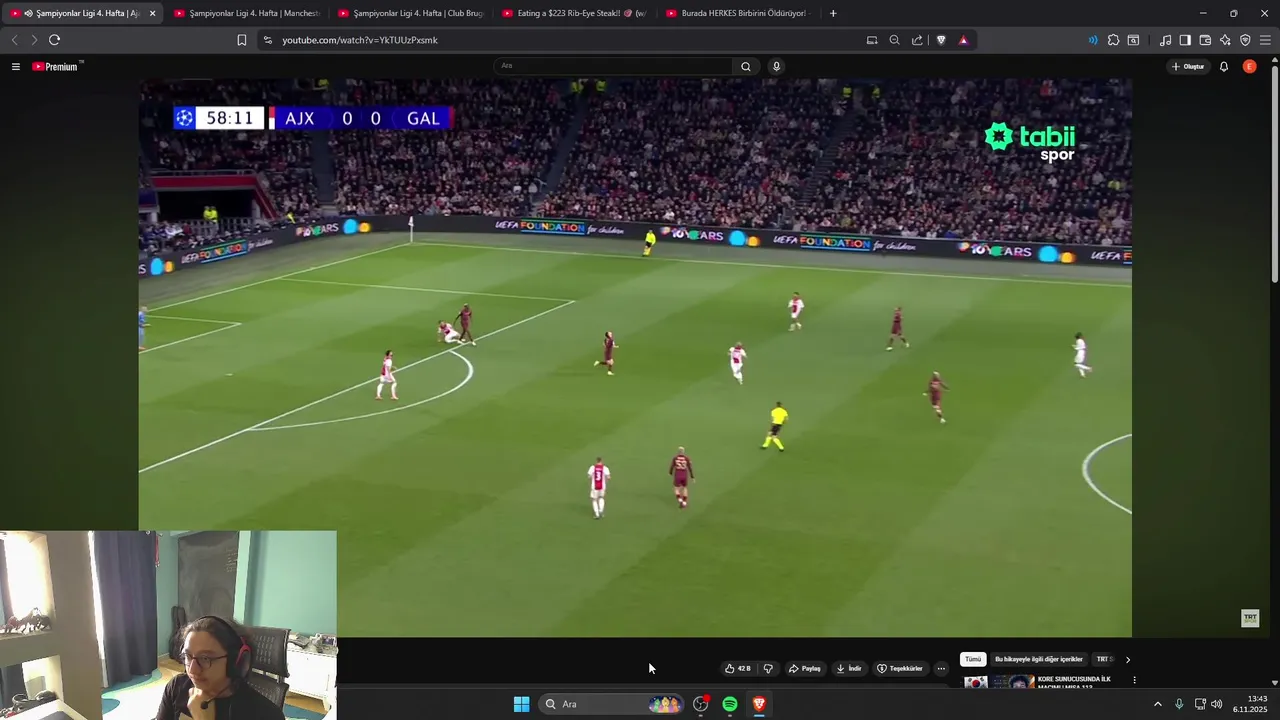Select Bu hikayeyle ilgili diğer içerikler chip
This screenshot has height=720, width=1280.
(1039, 659)
